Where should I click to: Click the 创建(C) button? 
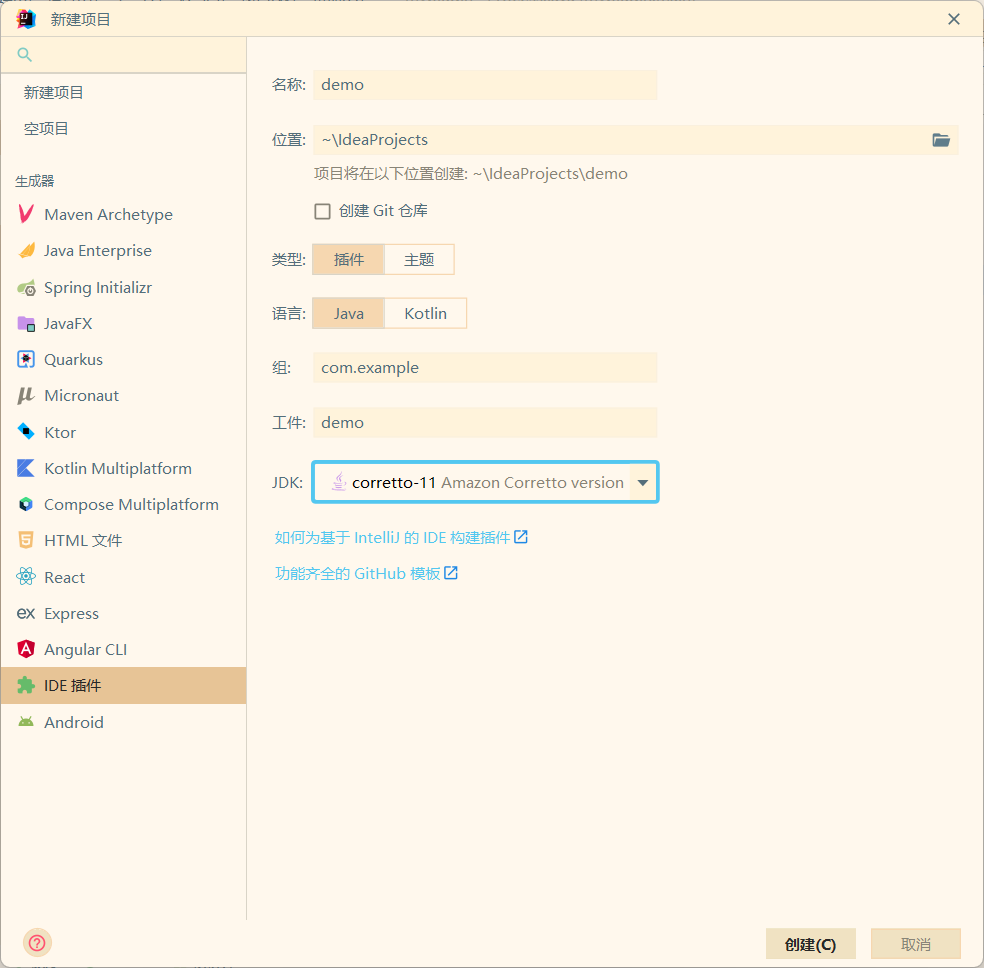tap(810, 944)
